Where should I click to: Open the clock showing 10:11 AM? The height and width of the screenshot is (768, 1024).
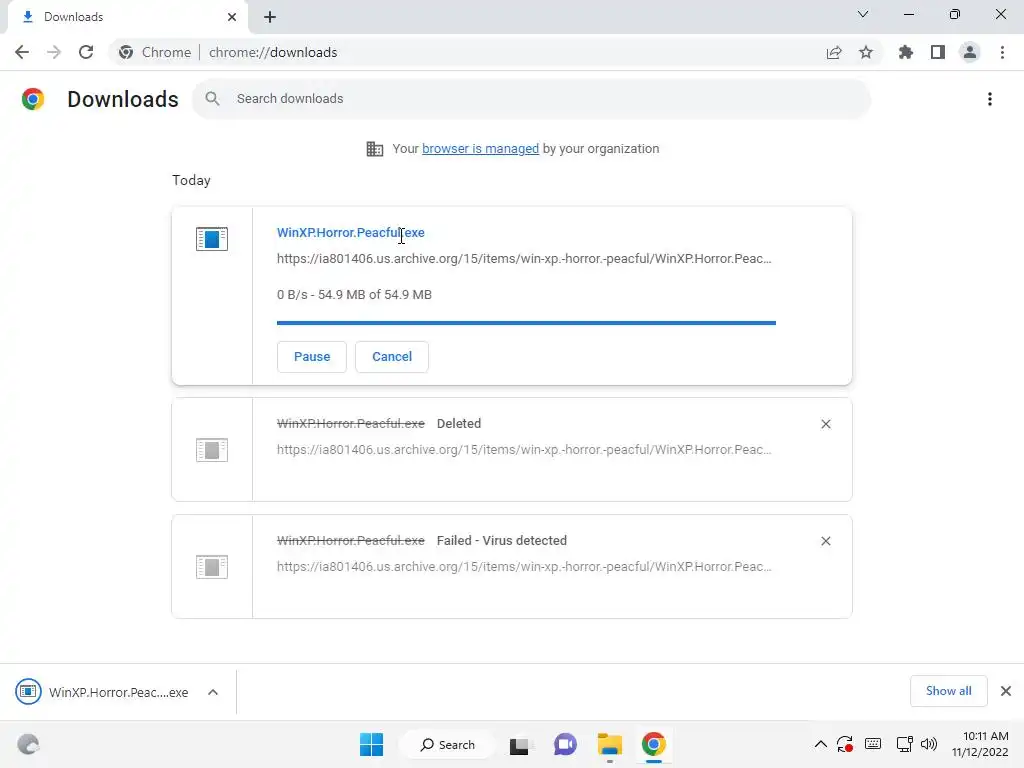click(x=980, y=744)
